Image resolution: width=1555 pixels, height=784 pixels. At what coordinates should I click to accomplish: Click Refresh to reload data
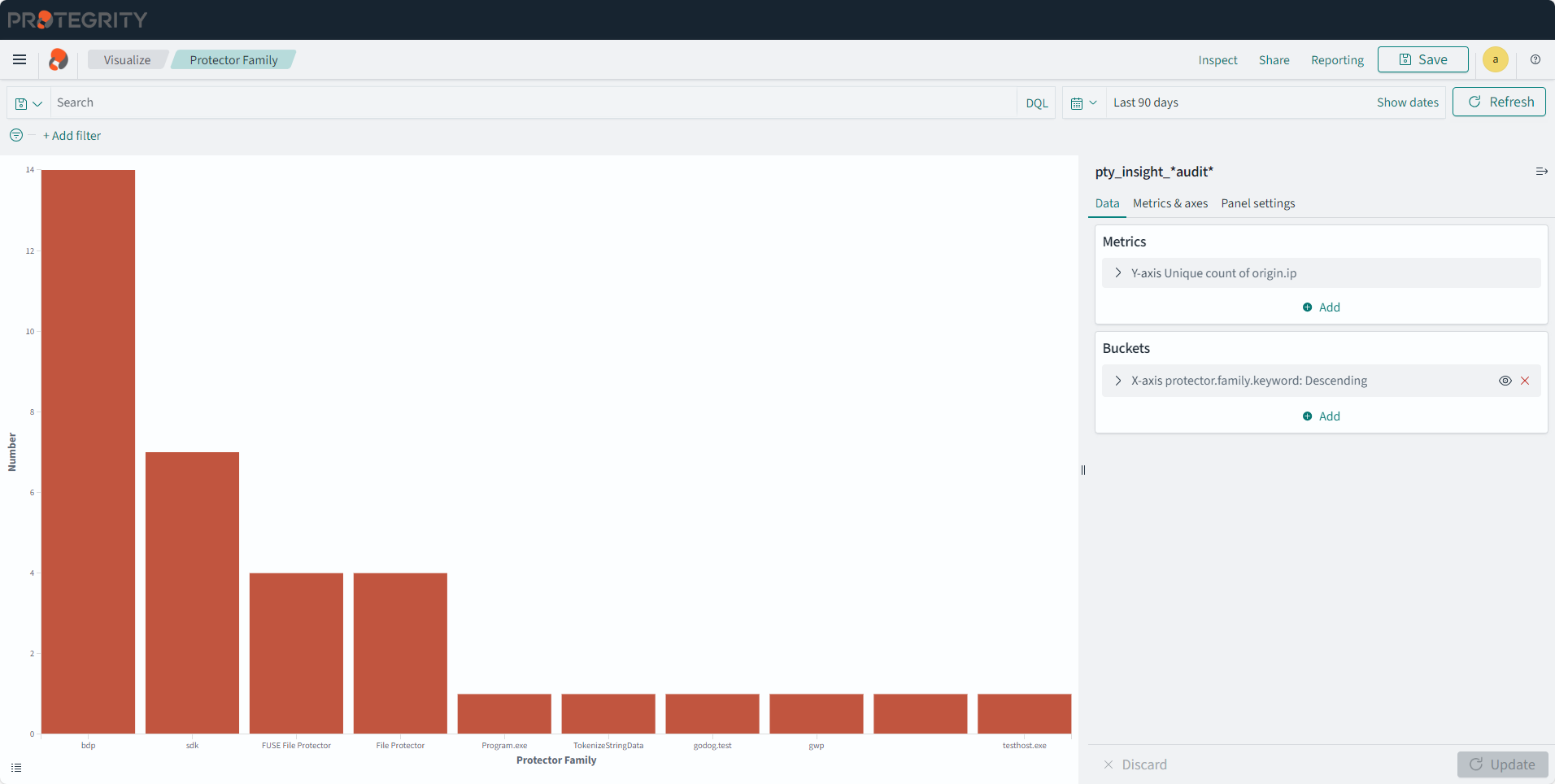coord(1499,102)
